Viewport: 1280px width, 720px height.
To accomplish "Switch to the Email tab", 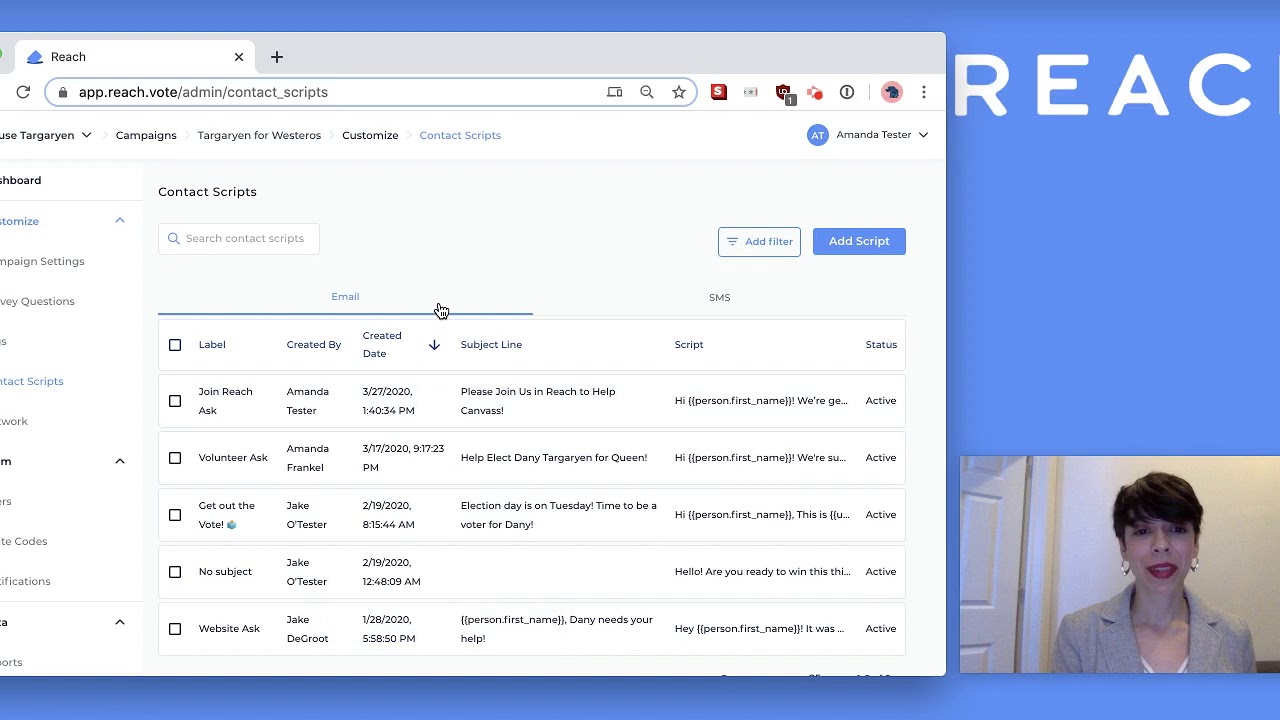I will pyautogui.click(x=345, y=297).
